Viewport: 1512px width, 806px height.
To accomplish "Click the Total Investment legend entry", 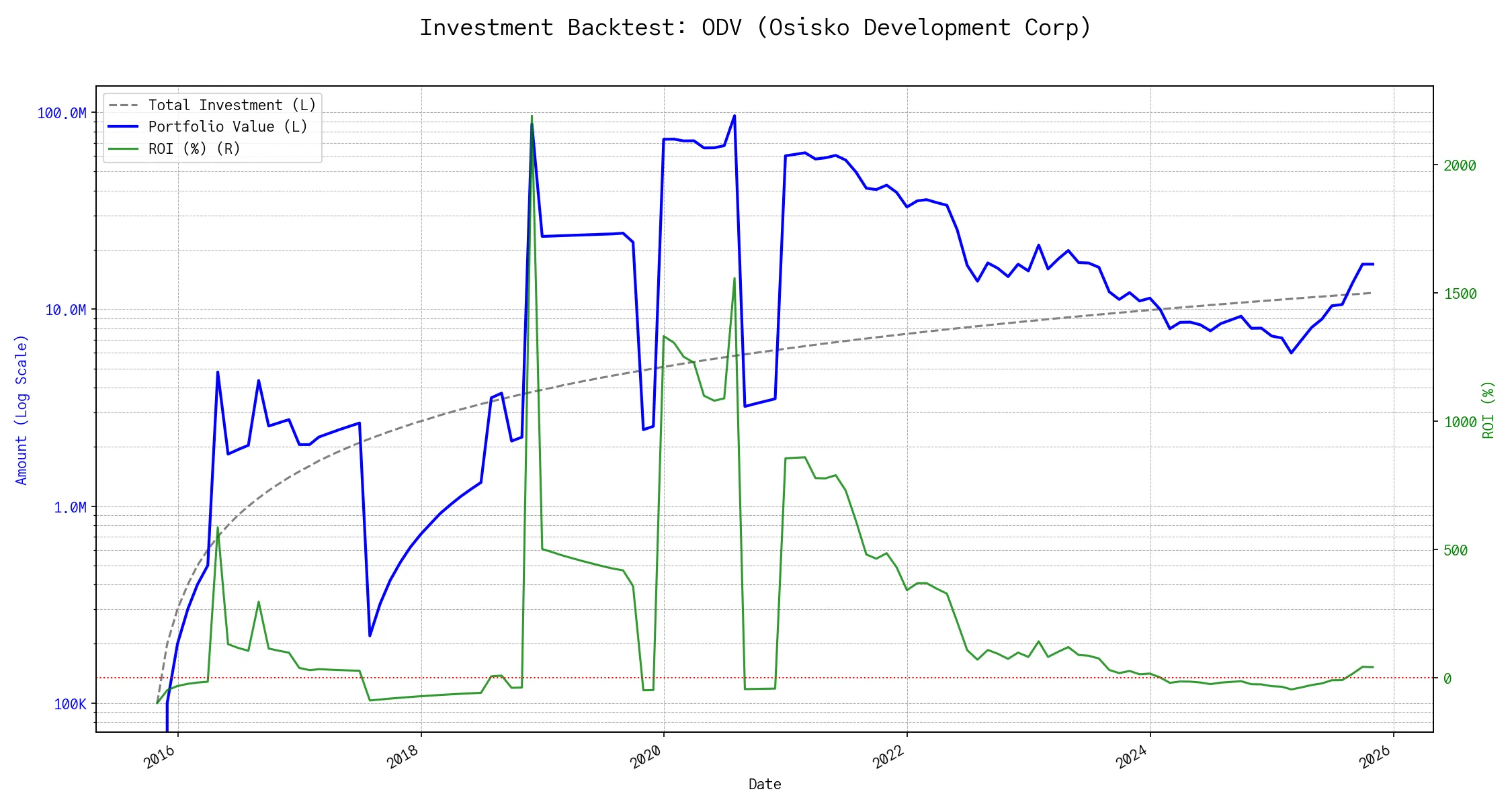I will [x=232, y=105].
